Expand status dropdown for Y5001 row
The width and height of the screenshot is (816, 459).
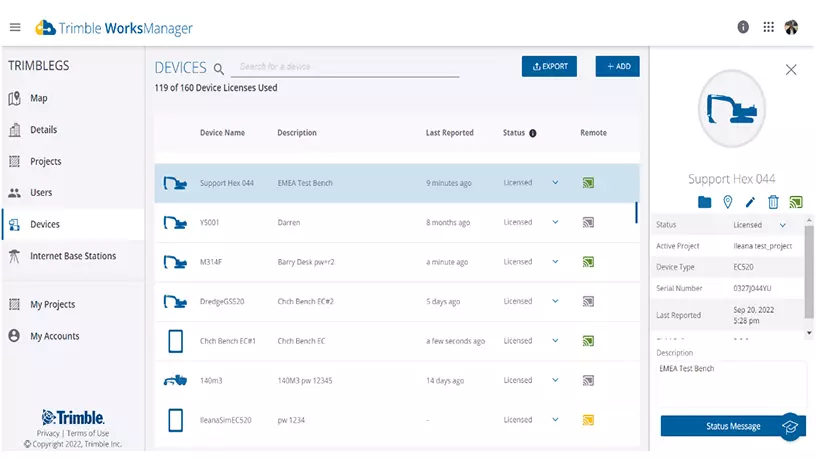(x=555, y=222)
